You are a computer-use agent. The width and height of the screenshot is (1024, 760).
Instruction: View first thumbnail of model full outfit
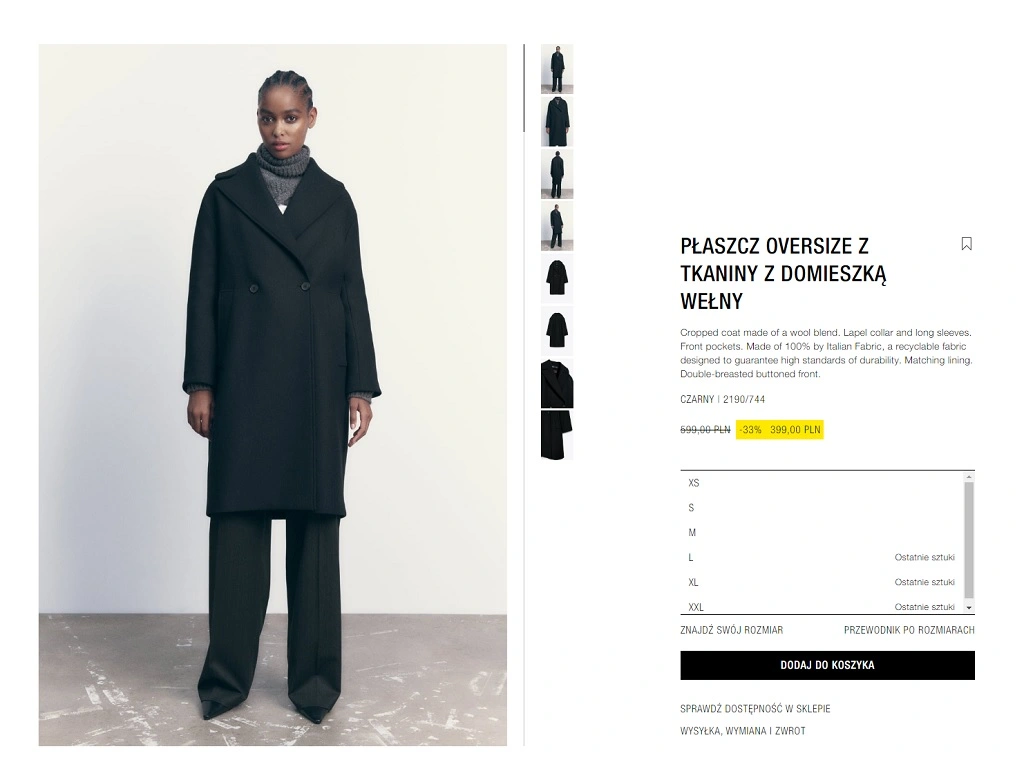tap(557, 69)
